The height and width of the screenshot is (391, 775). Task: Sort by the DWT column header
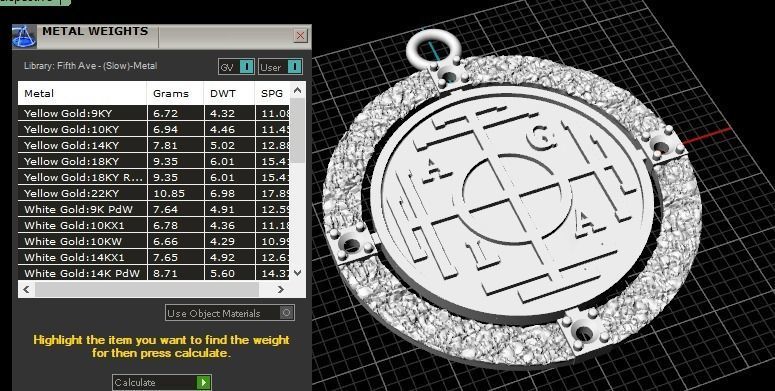click(229, 93)
